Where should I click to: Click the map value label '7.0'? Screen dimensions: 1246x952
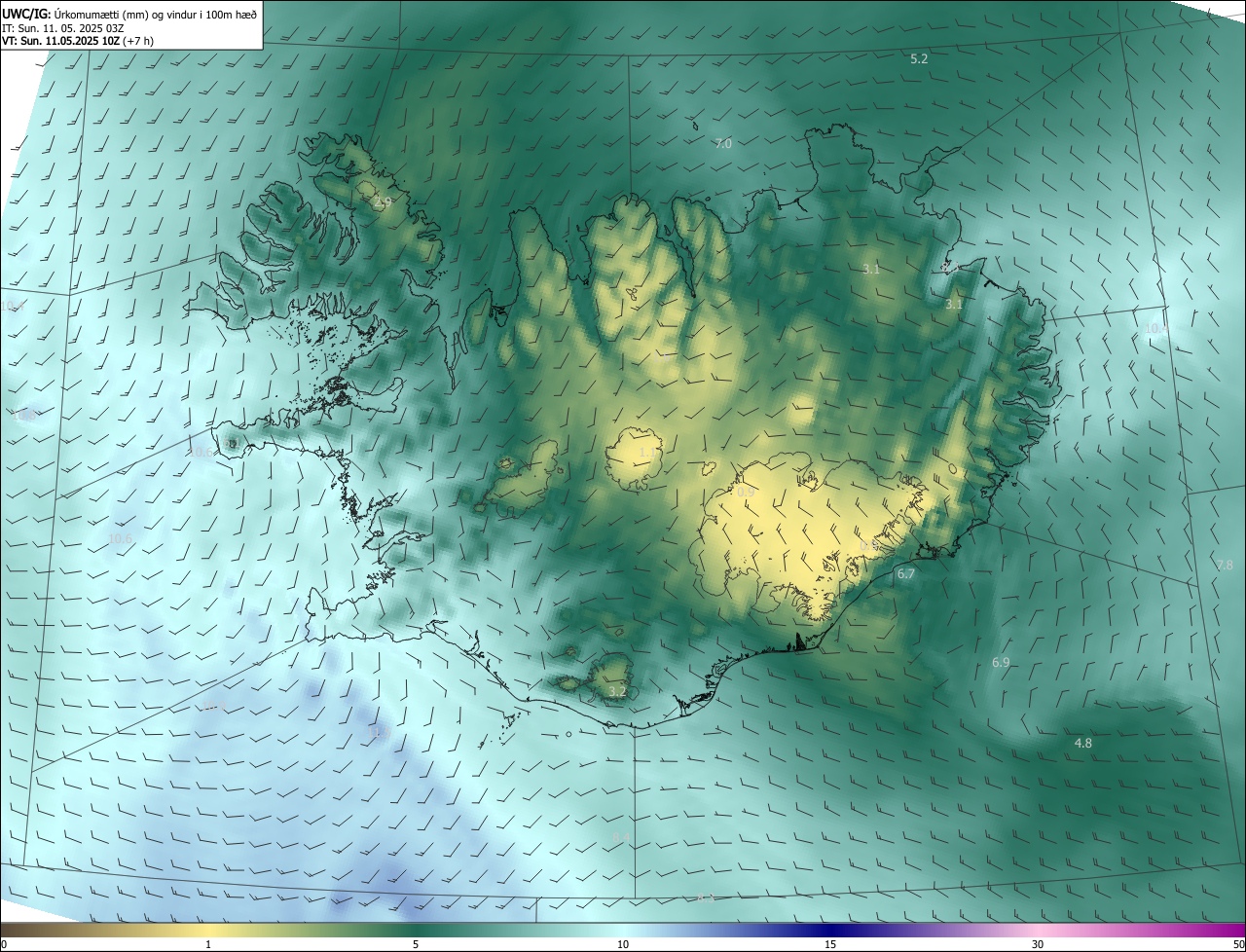[x=723, y=143]
